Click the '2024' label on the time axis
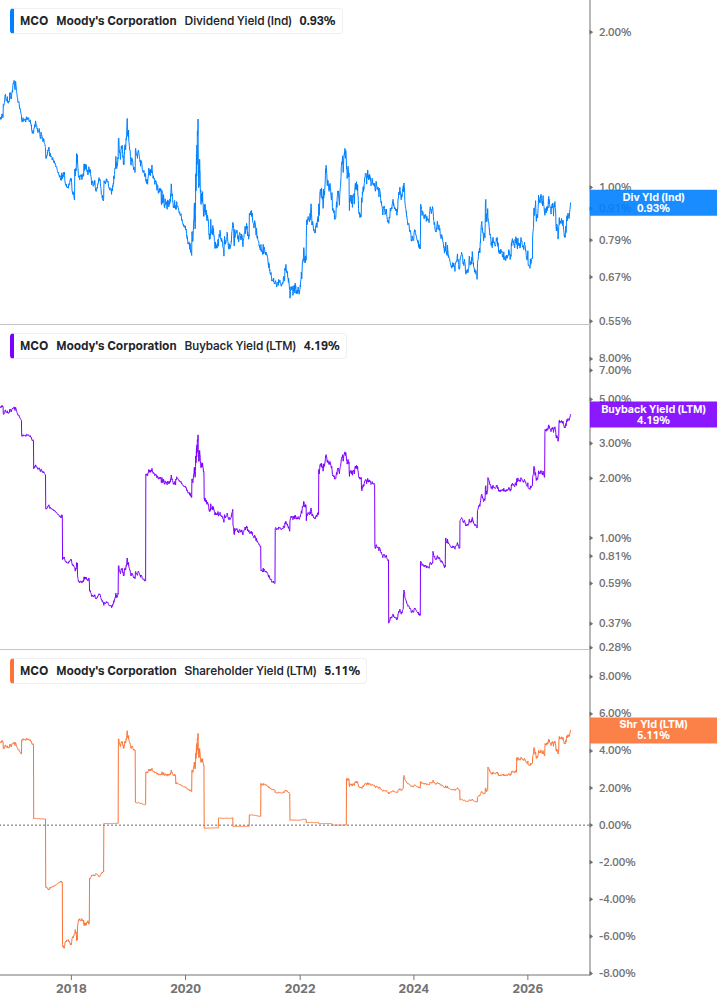Viewport: 717px width, 1005px height. click(414, 988)
